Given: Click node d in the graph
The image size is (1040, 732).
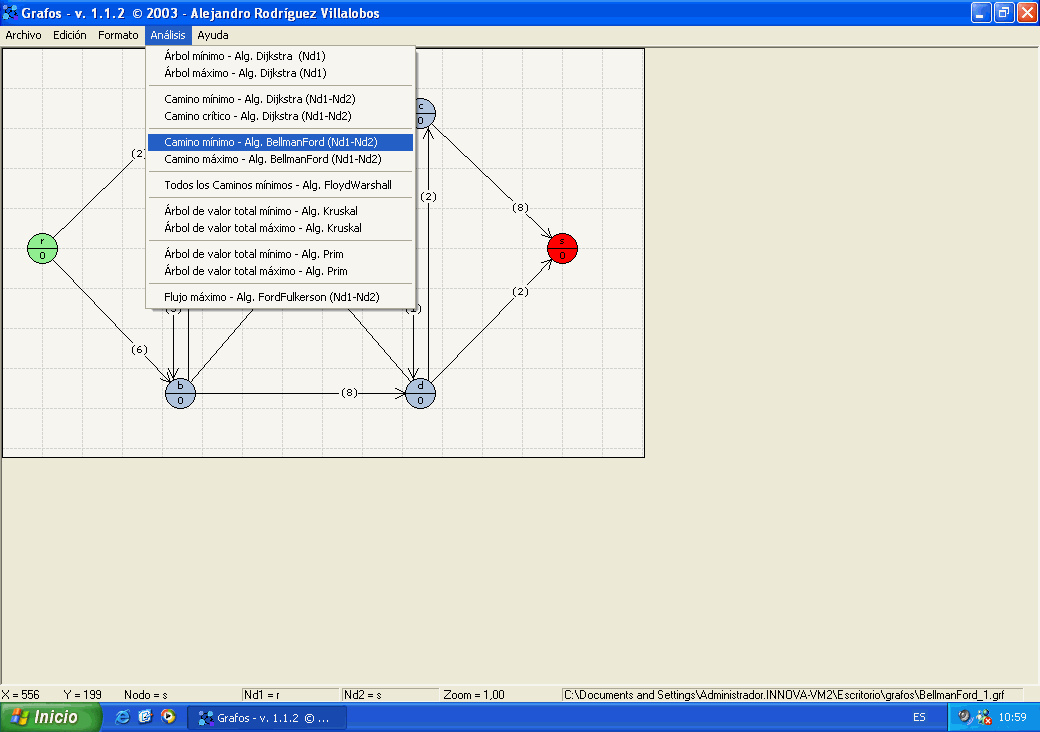Looking at the screenshot, I should pos(420,393).
